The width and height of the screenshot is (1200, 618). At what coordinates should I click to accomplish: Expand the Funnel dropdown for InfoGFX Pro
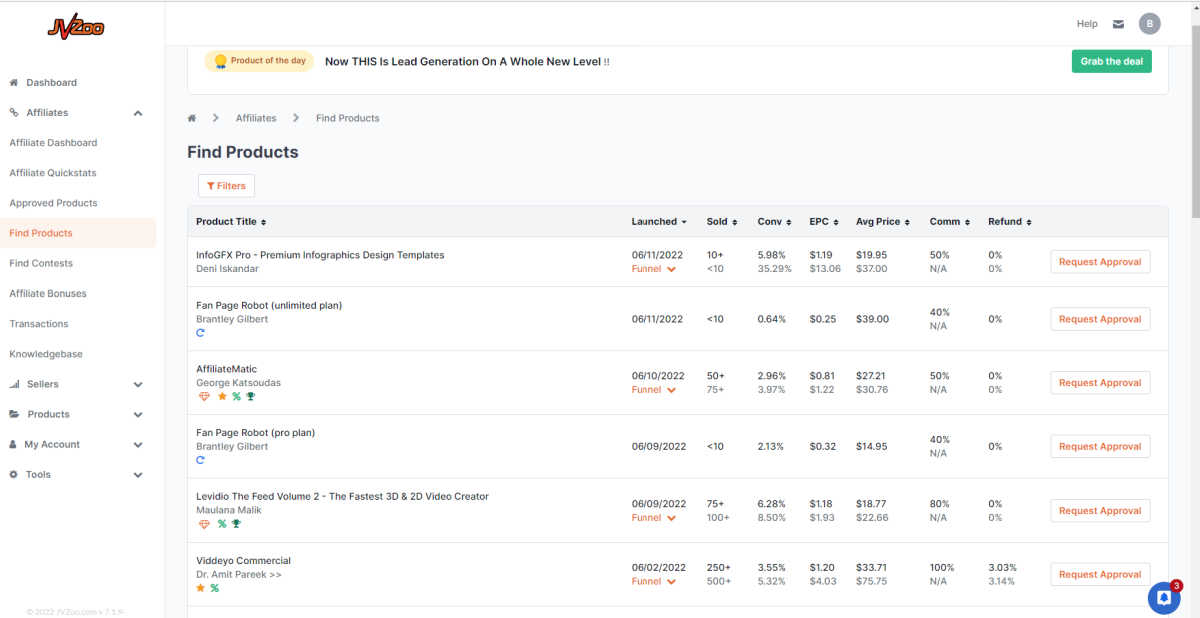pyautogui.click(x=654, y=269)
